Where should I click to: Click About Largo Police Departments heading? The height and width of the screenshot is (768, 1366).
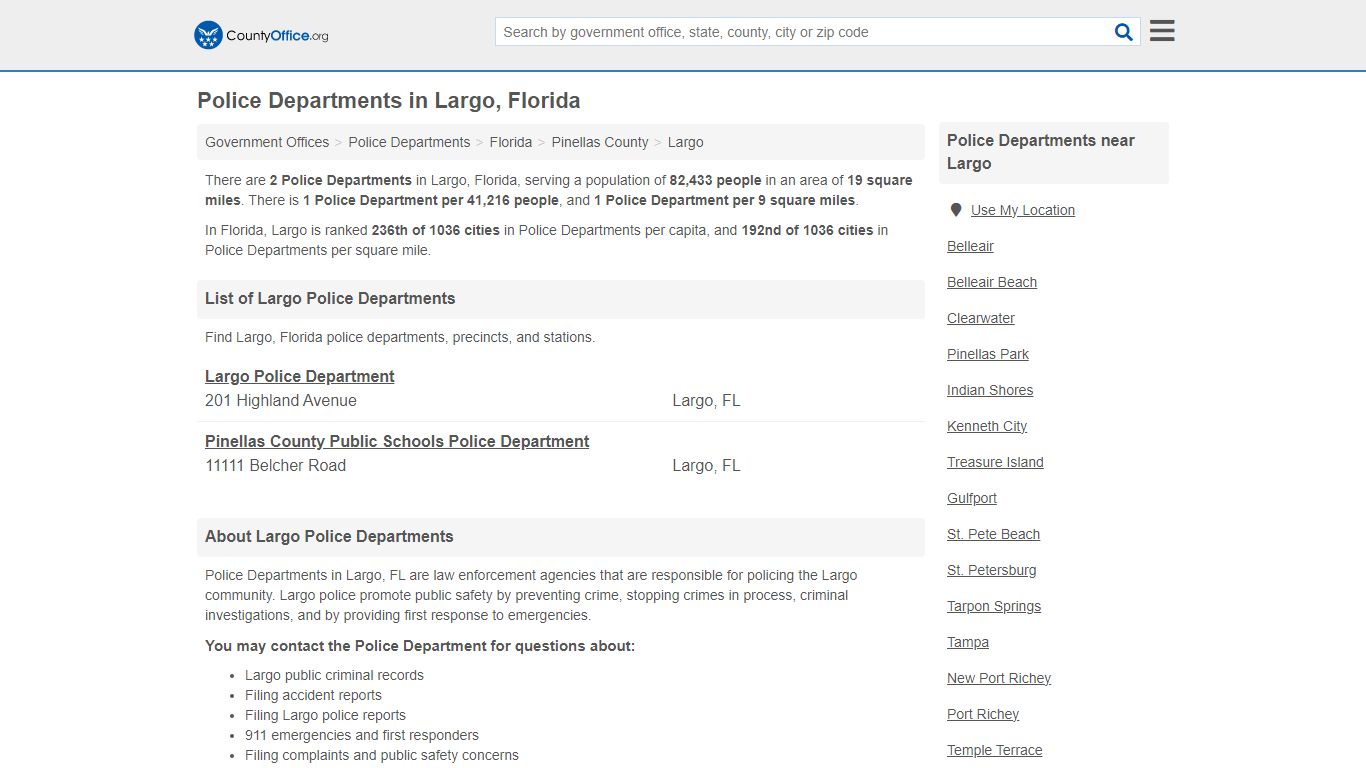point(329,536)
